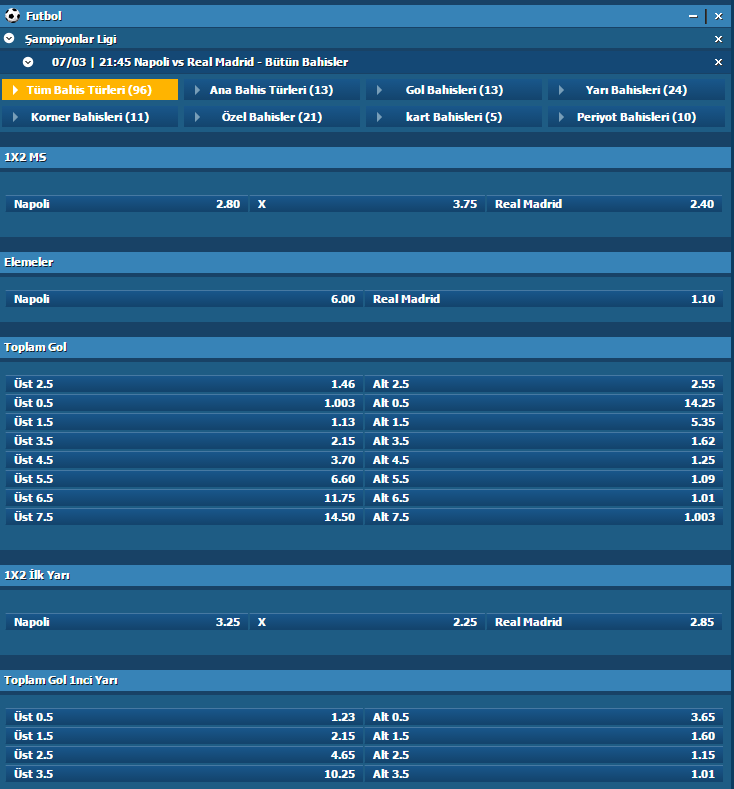The height and width of the screenshot is (789, 734).
Task: Close the Futbol panel
Action: click(x=718, y=16)
